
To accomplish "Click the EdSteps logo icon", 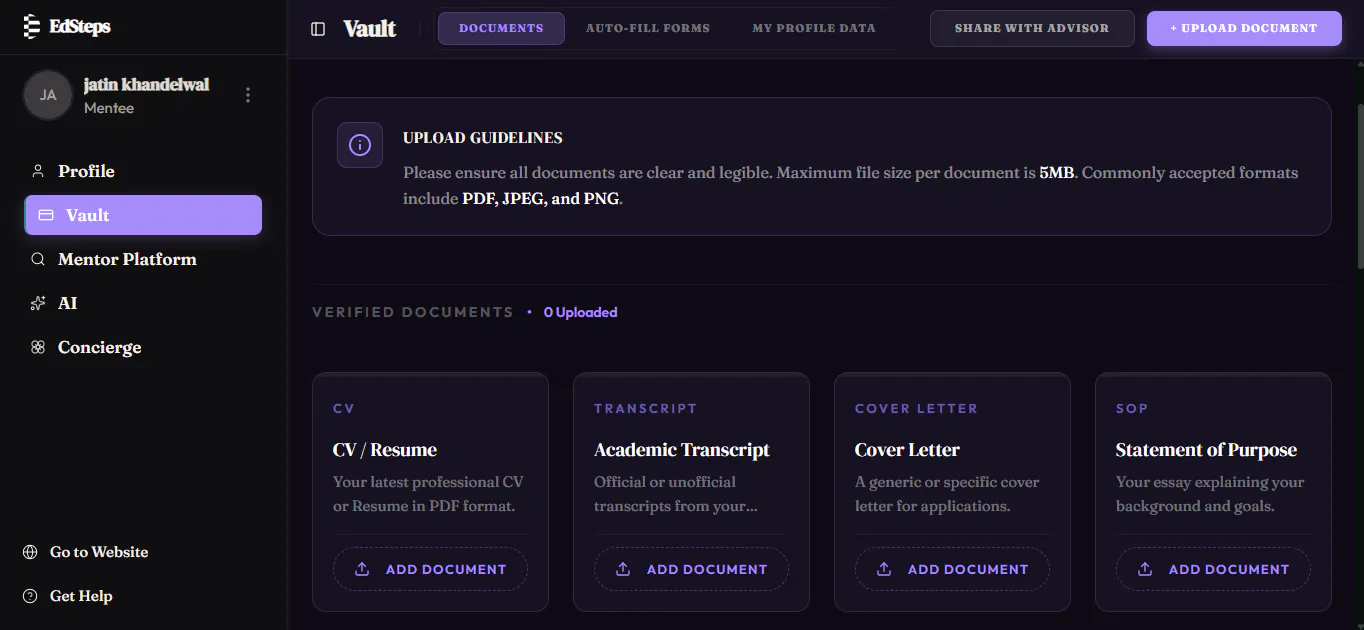I will point(32,27).
